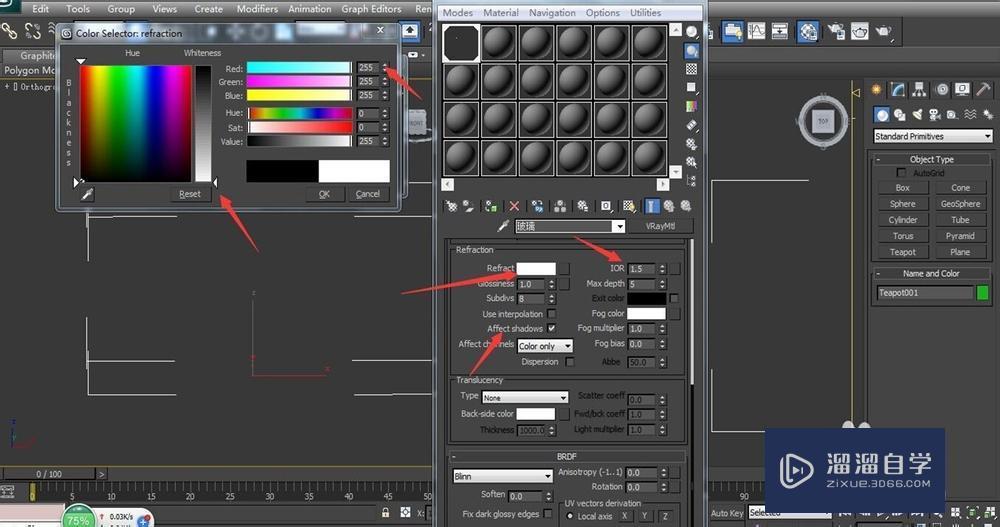Open Rendered Frame Window icon
The width and height of the screenshot is (1000, 527).
click(x=860, y=31)
